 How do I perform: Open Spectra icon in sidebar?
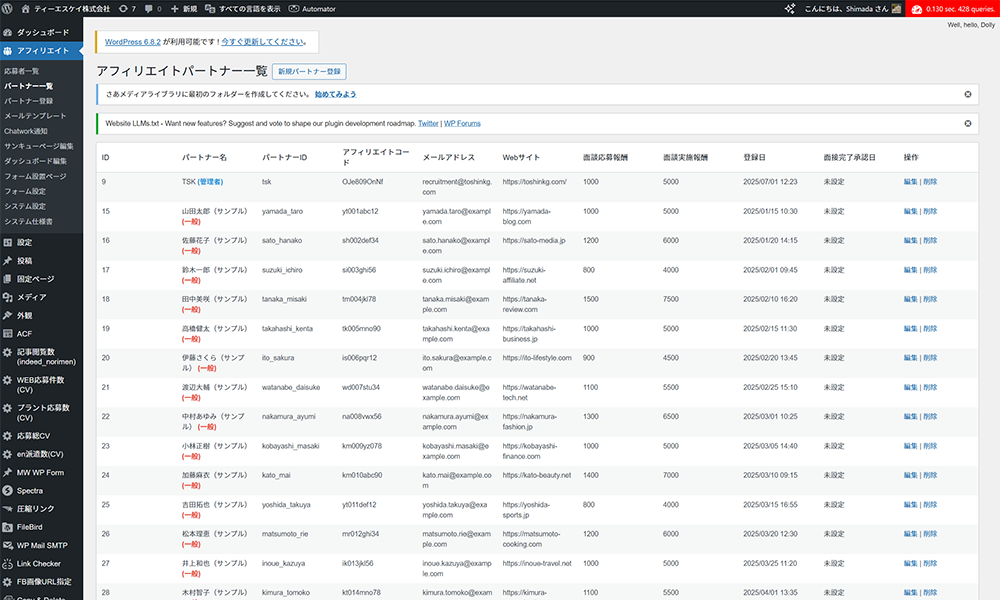8,491
